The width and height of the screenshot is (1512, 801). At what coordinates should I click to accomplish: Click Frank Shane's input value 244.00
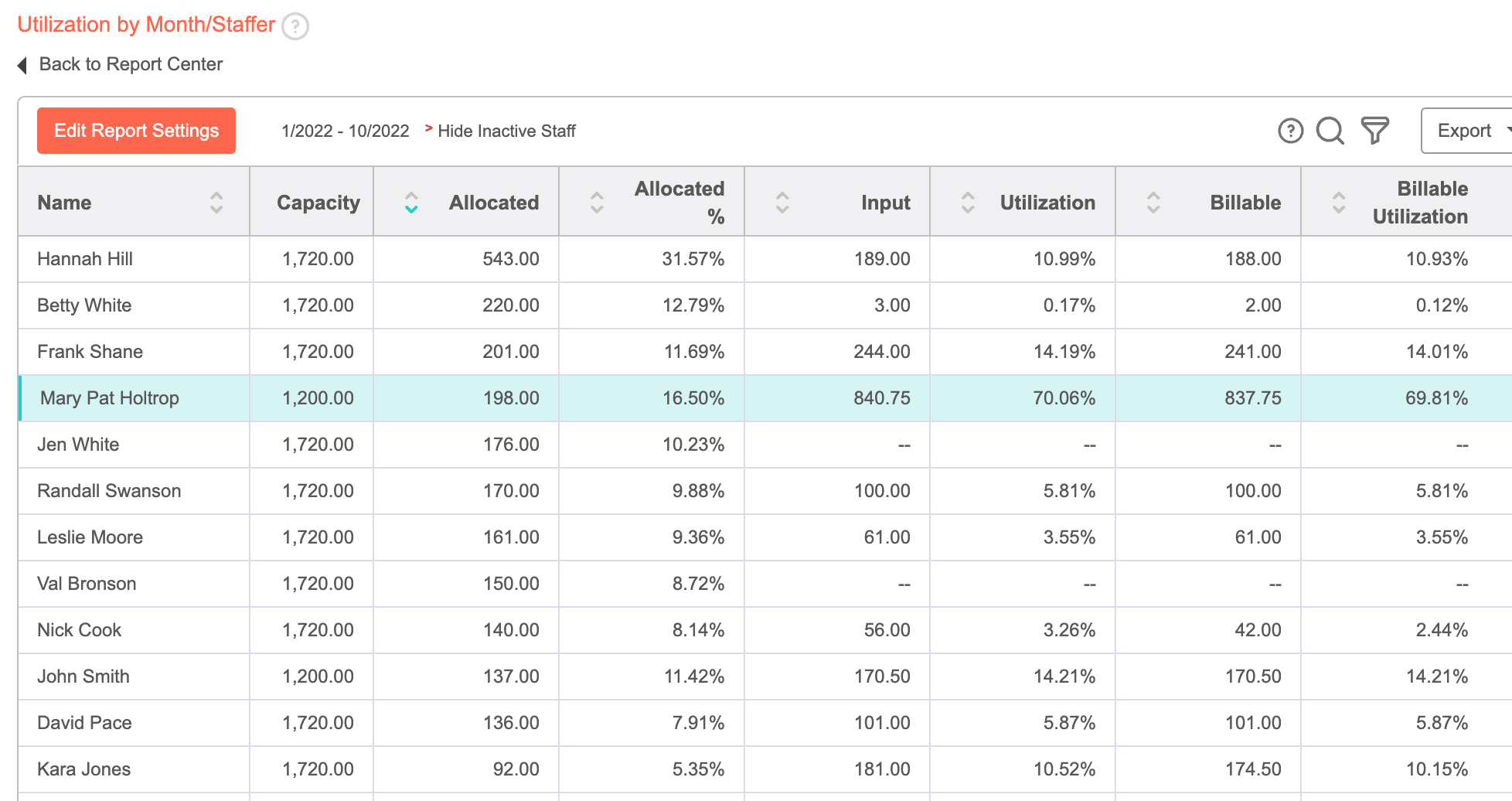882,352
